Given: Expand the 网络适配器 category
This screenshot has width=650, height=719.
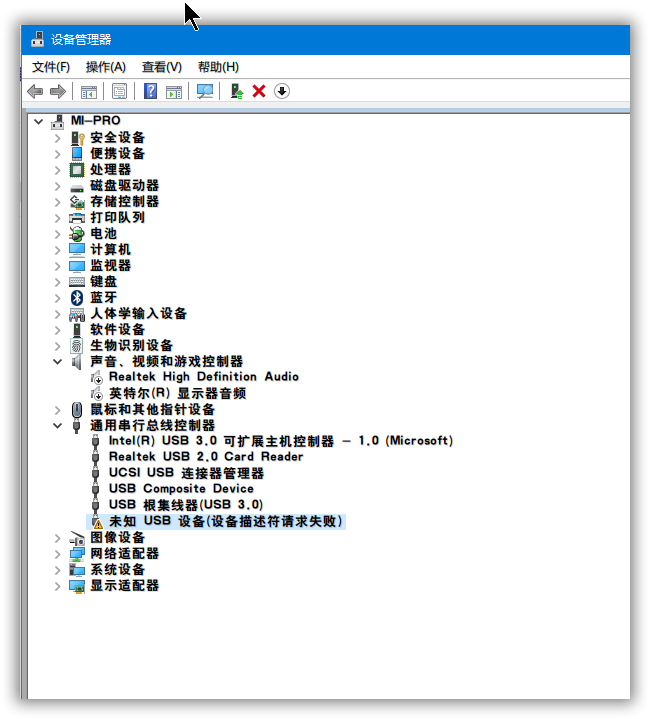Looking at the screenshot, I should (x=58, y=553).
